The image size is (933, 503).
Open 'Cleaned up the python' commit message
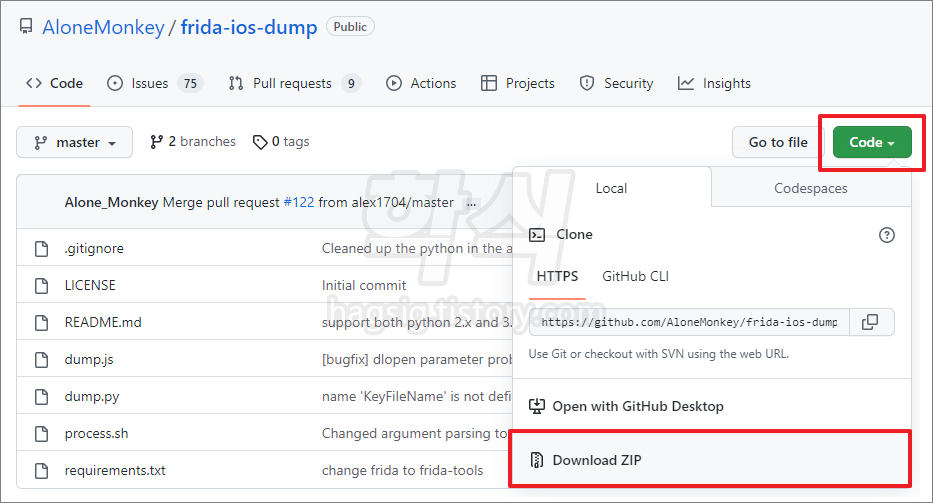[417, 248]
